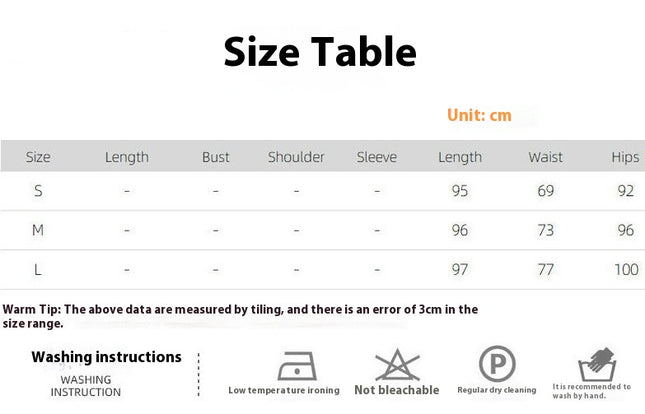Select the Hips column header
The image size is (645, 414).
tap(625, 157)
